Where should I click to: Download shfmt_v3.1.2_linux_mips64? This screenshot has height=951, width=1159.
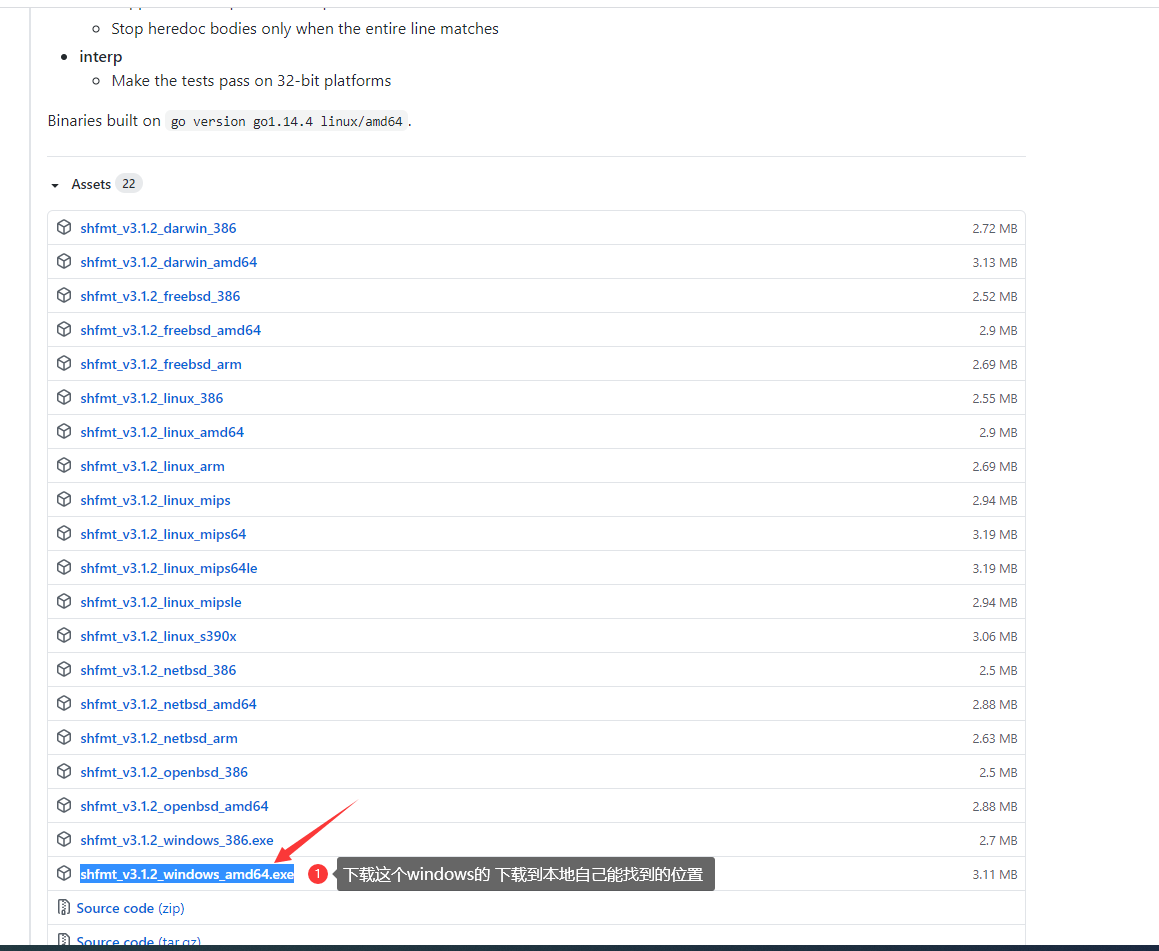[163, 534]
